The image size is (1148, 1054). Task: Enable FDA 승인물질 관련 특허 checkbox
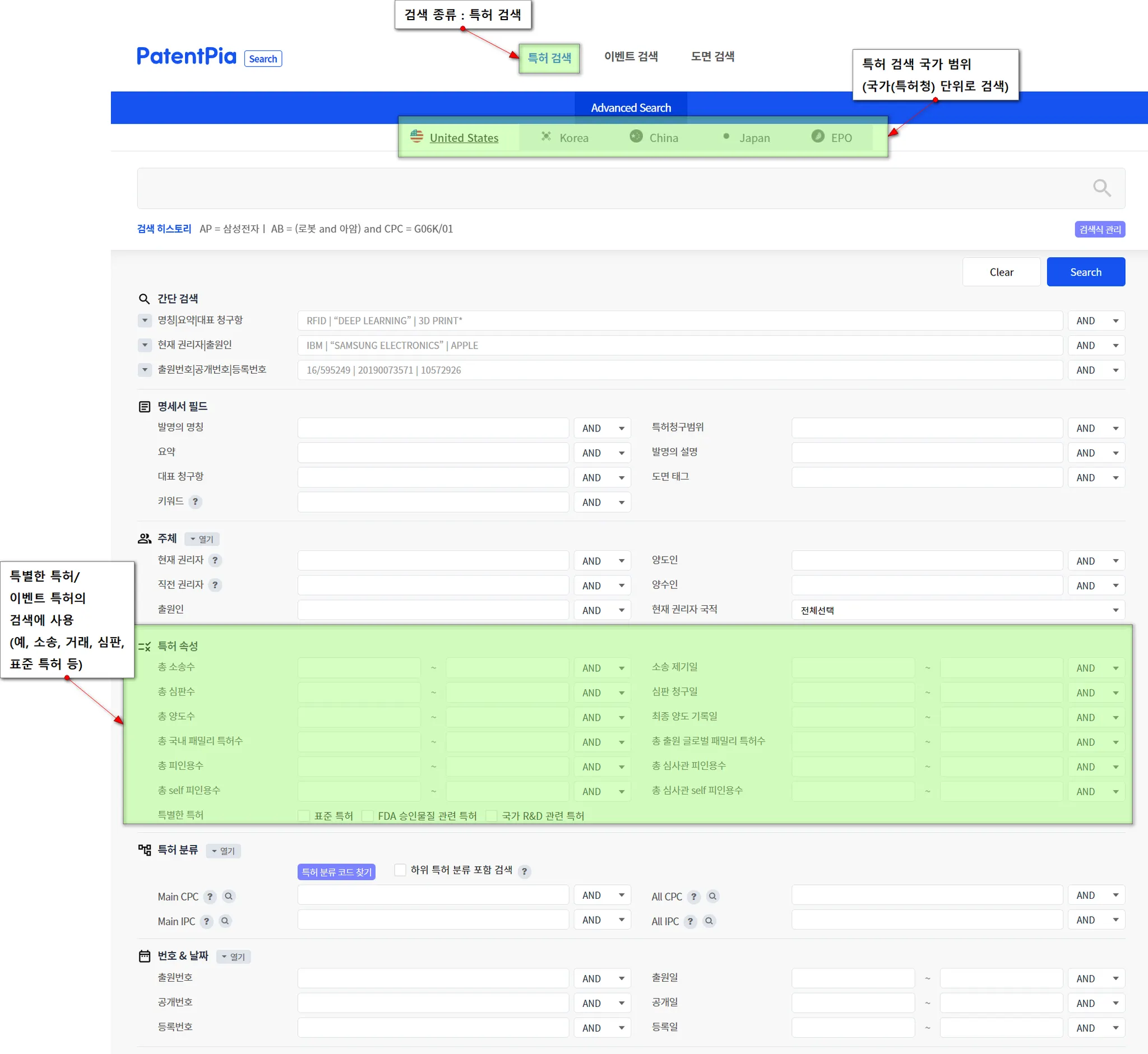tap(368, 816)
